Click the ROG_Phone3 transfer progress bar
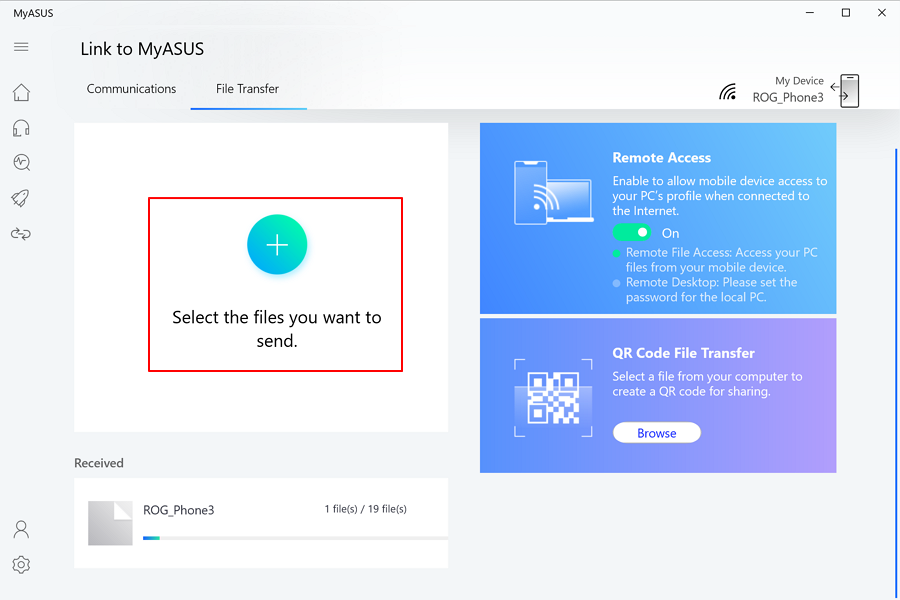 click(x=295, y=538)
